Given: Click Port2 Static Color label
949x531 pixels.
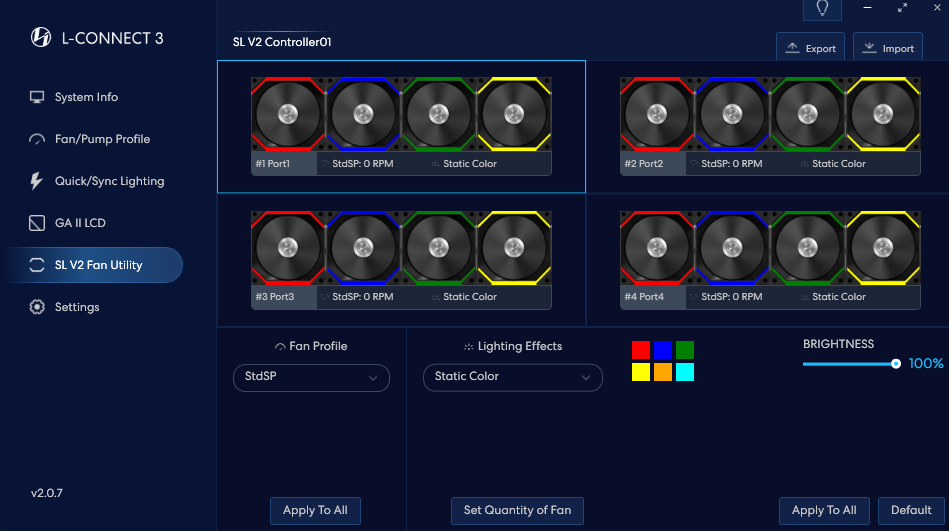Looking at the screenshot, I should pos(839,164).
